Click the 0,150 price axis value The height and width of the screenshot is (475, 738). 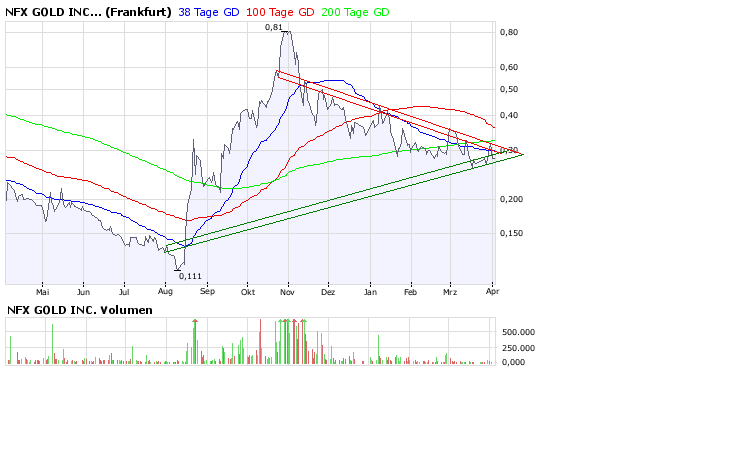coord(512,234)
